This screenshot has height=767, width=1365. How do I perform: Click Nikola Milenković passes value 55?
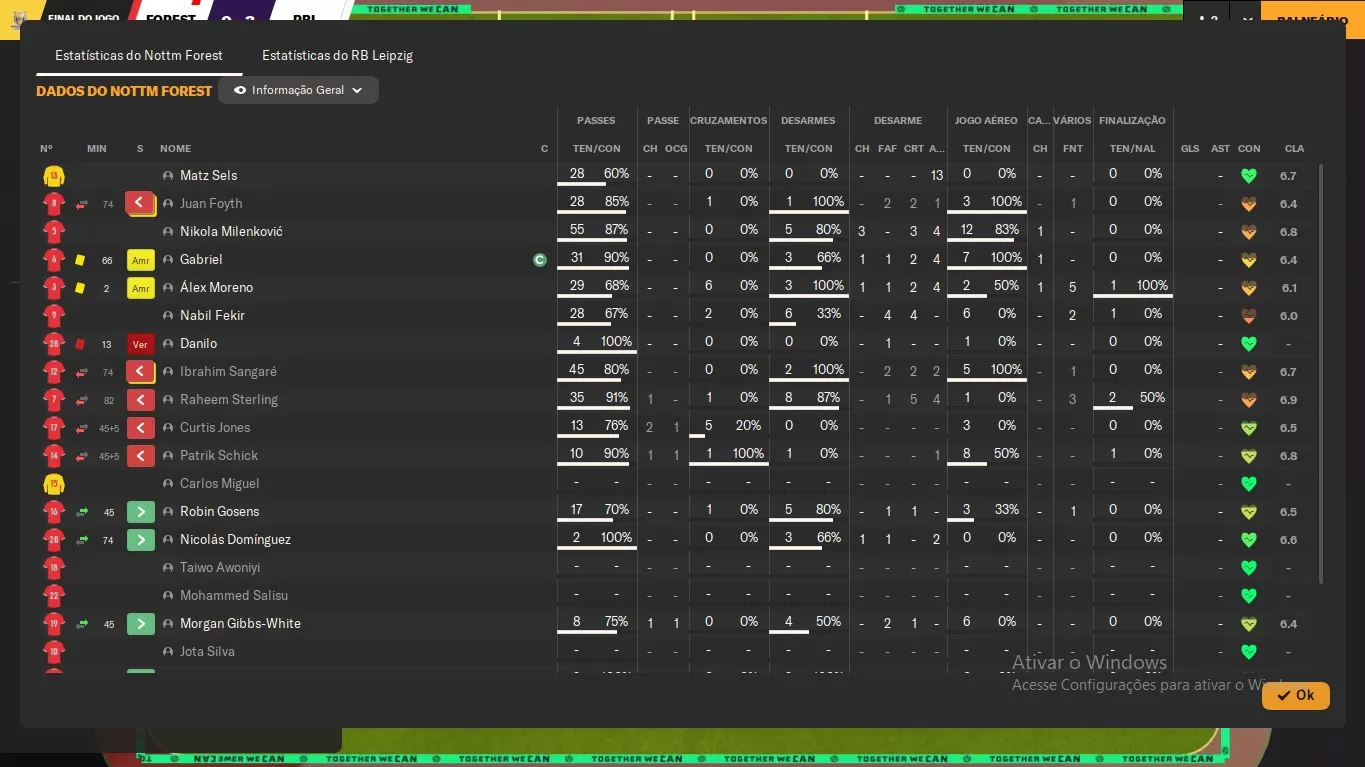click(577, 230)
